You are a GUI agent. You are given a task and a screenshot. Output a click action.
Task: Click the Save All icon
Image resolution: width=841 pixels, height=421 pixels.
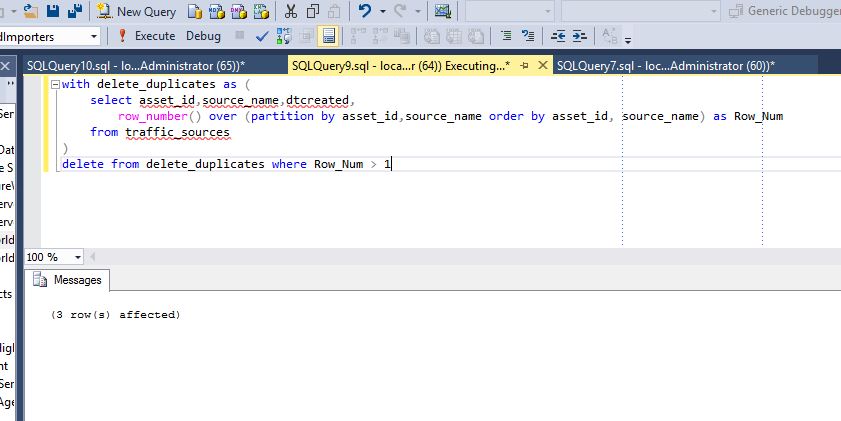pos(75,11)
